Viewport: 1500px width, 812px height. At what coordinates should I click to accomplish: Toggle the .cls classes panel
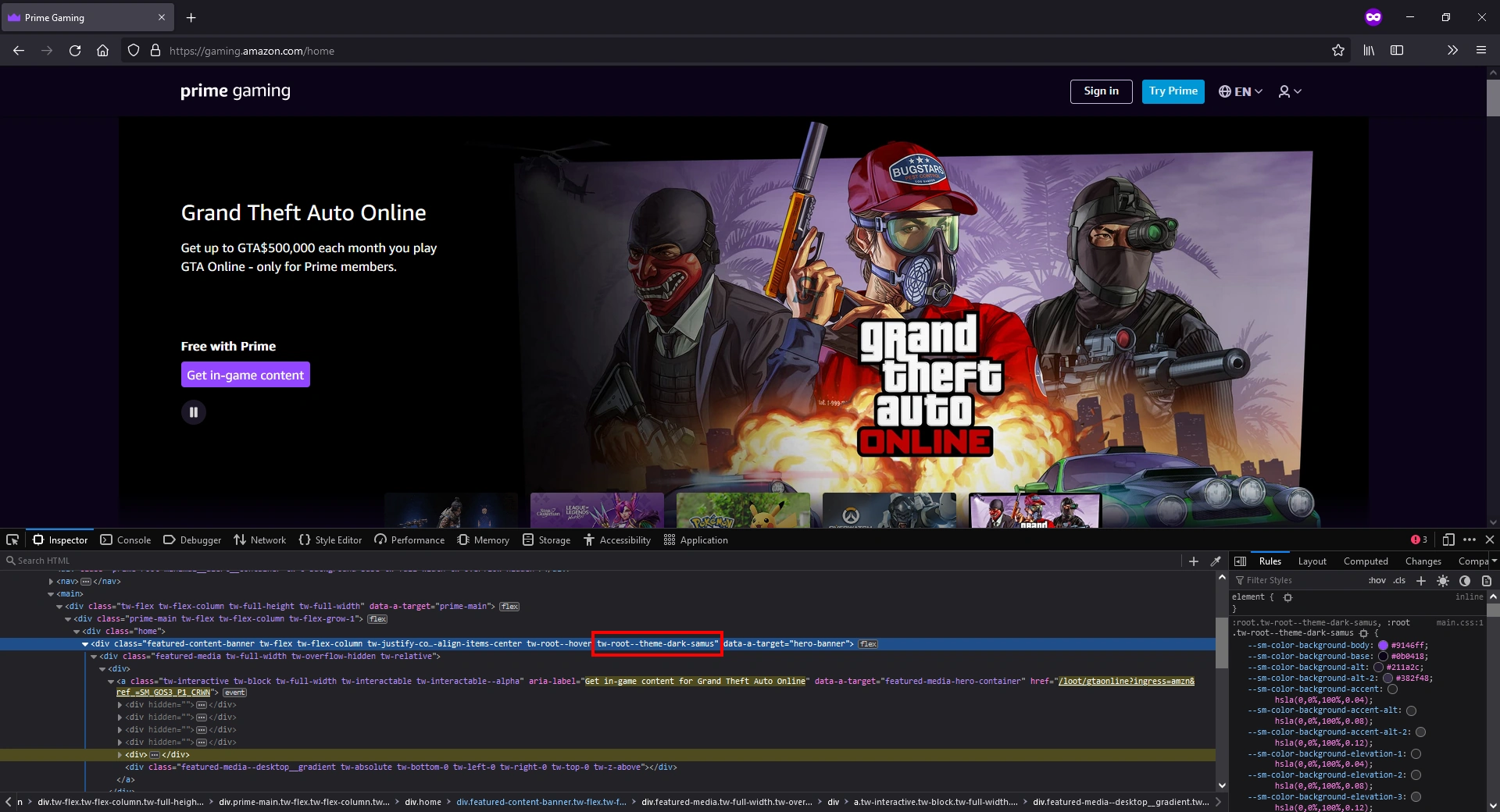click(x=1399, y=580)
